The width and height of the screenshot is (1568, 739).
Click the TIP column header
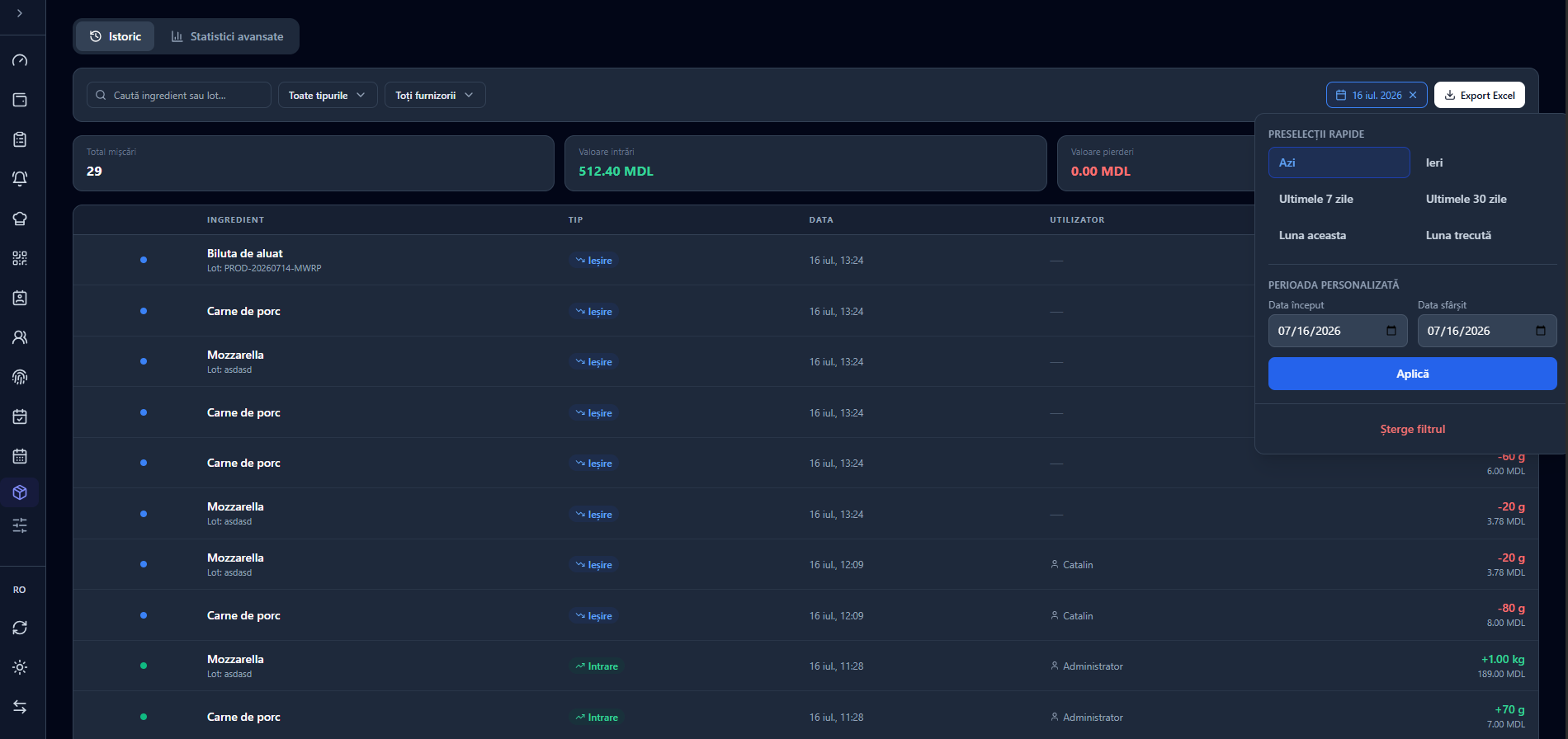pyautogui.click(x=576, y=220)
